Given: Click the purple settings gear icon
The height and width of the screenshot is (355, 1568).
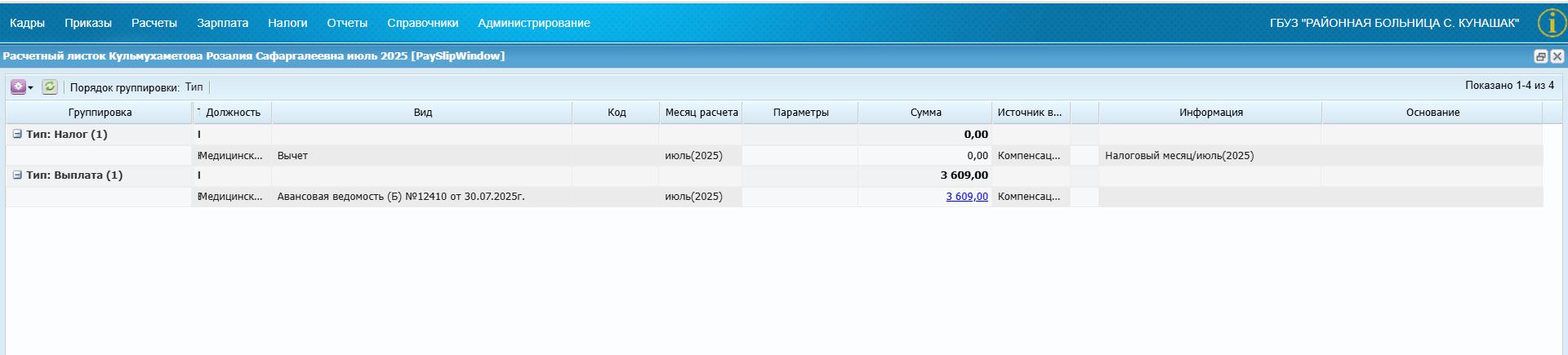Looking at the screenshot, I should (x=18, y=87).
